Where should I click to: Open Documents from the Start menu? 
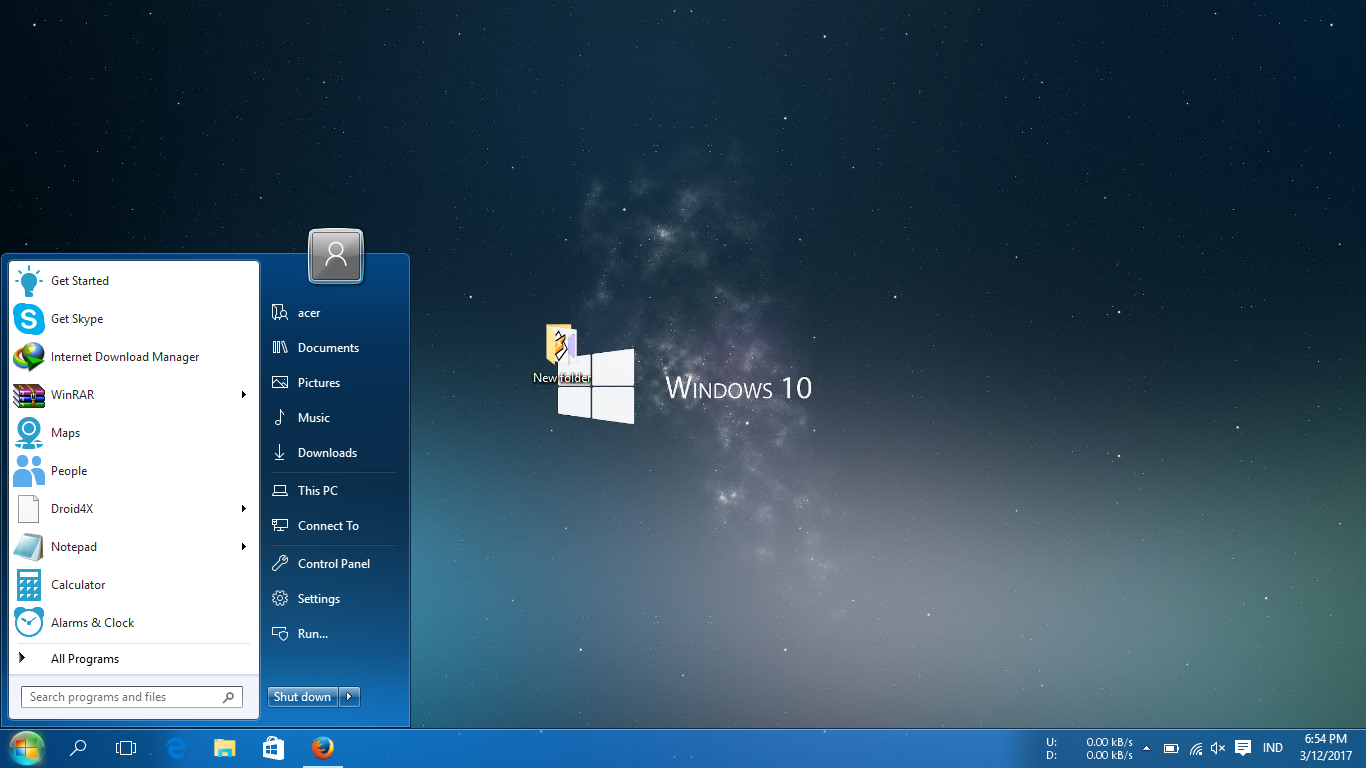pyautogui.click(x=334, y=348)
